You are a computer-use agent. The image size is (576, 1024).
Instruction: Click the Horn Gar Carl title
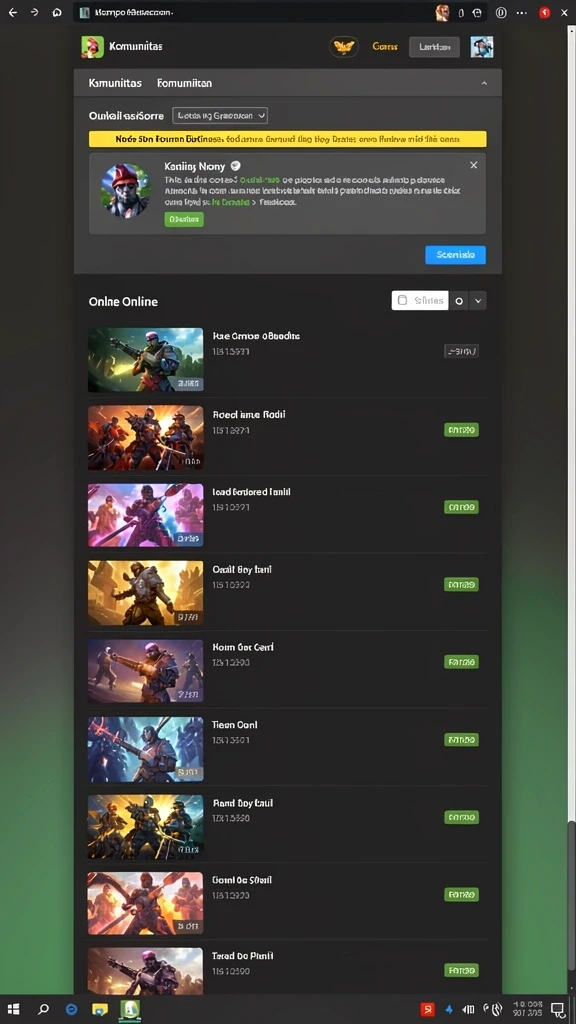pyautogui.click(x=243, y=647)
